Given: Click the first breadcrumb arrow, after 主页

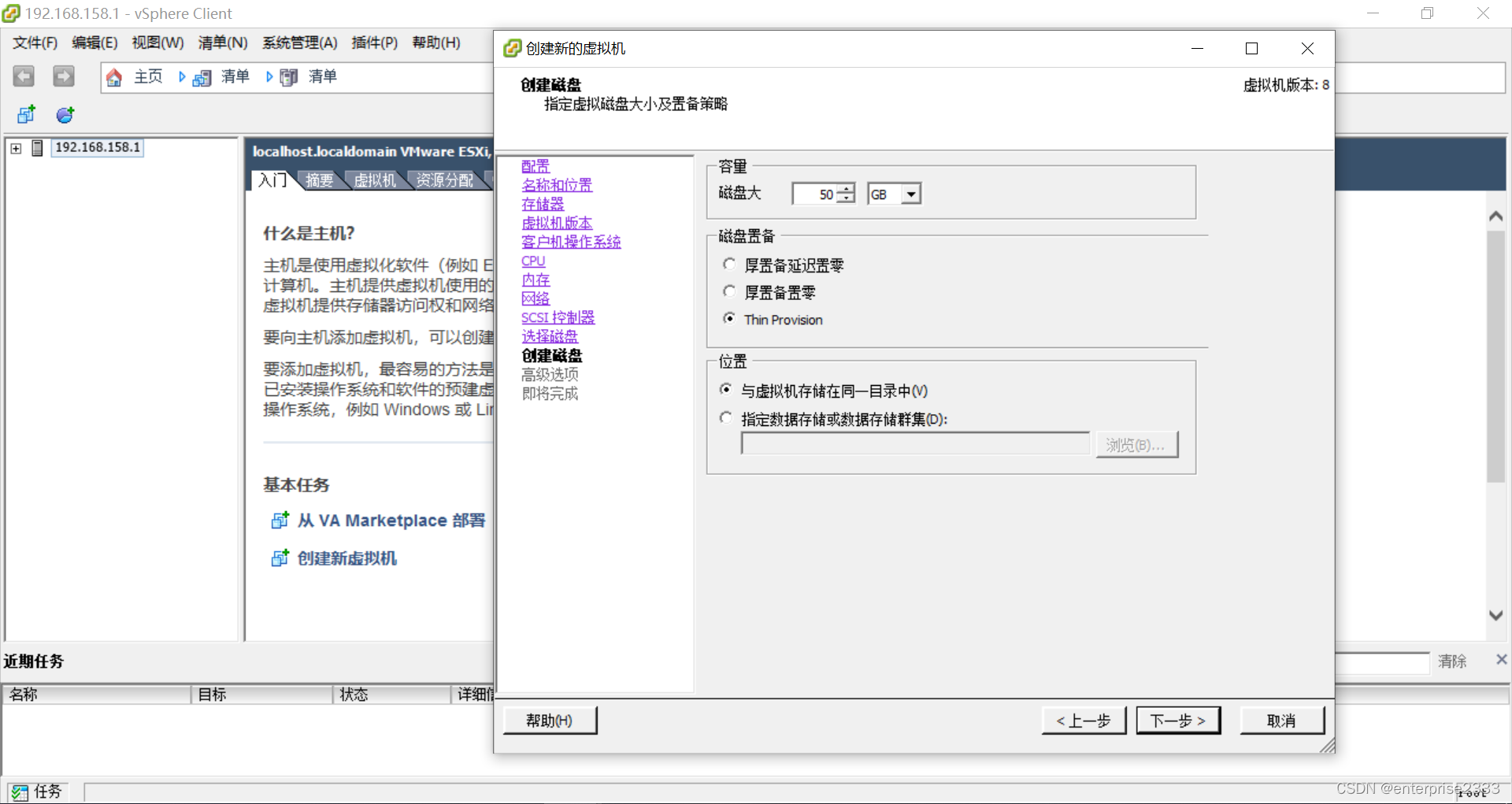Looking at the screenshot, I should click(x=182, y=76).
